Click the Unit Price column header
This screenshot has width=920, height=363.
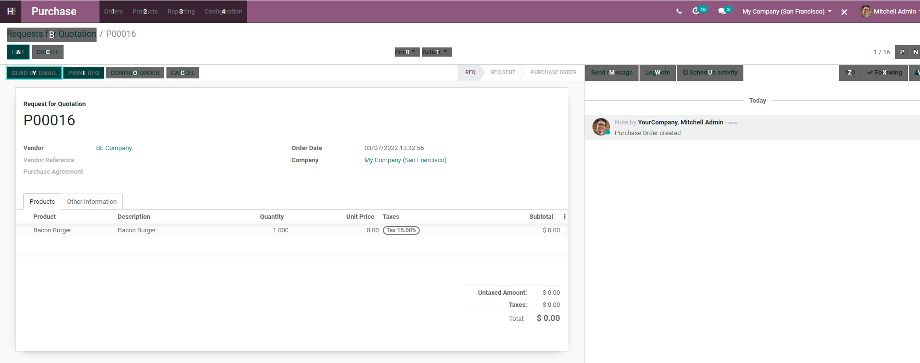point(360,217)
